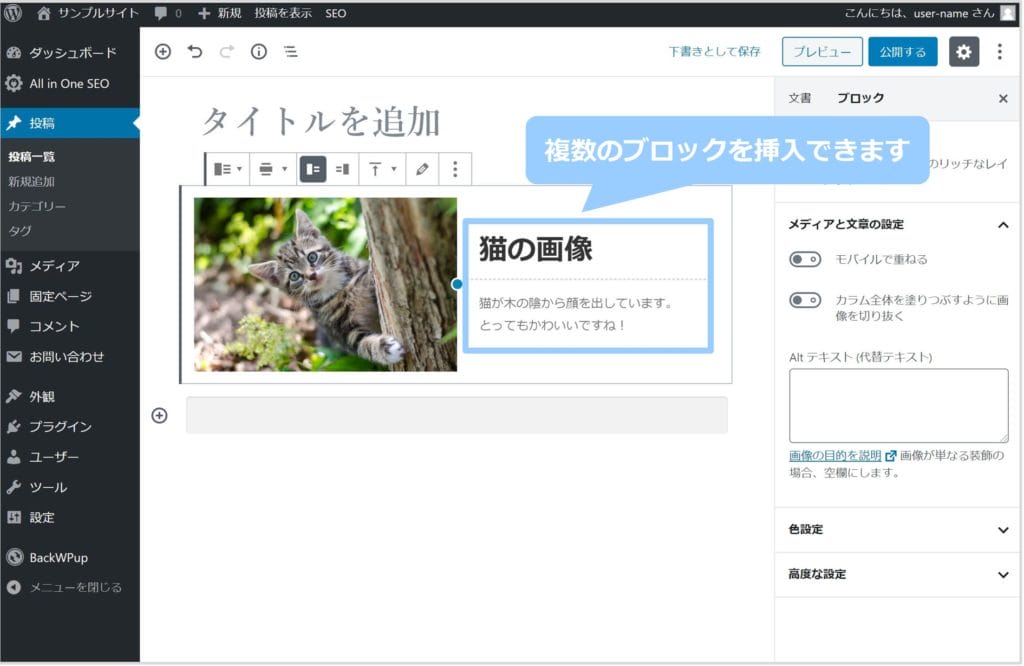Open ダッシュボード in the sidebar
The image size is (1024, 666).
pos(70,53)
